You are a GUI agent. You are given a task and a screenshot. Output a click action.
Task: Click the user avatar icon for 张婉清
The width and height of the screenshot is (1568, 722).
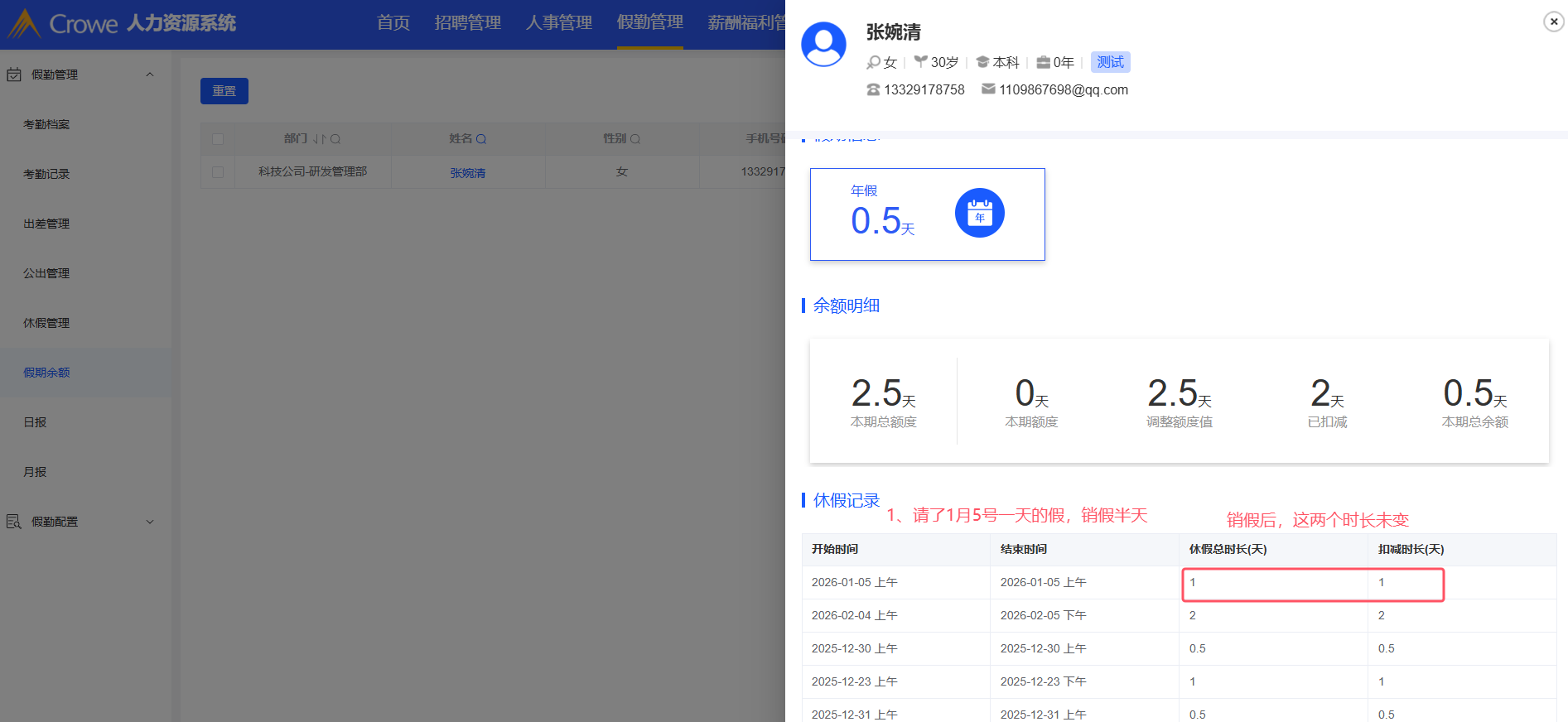(823, 45)
